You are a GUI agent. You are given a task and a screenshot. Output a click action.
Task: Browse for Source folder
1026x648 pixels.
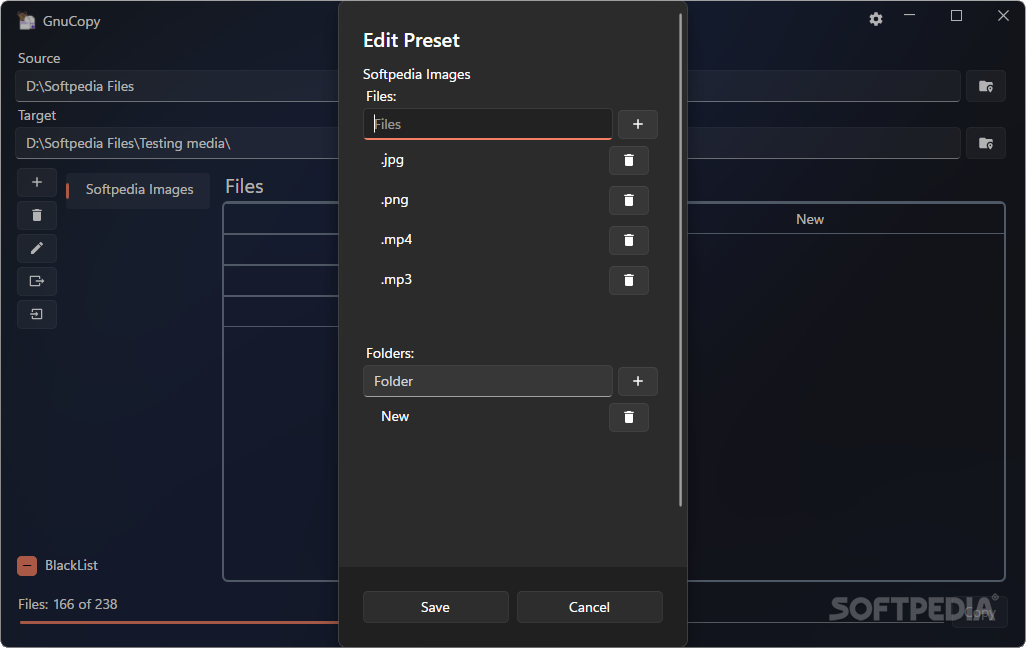[985, 86]
